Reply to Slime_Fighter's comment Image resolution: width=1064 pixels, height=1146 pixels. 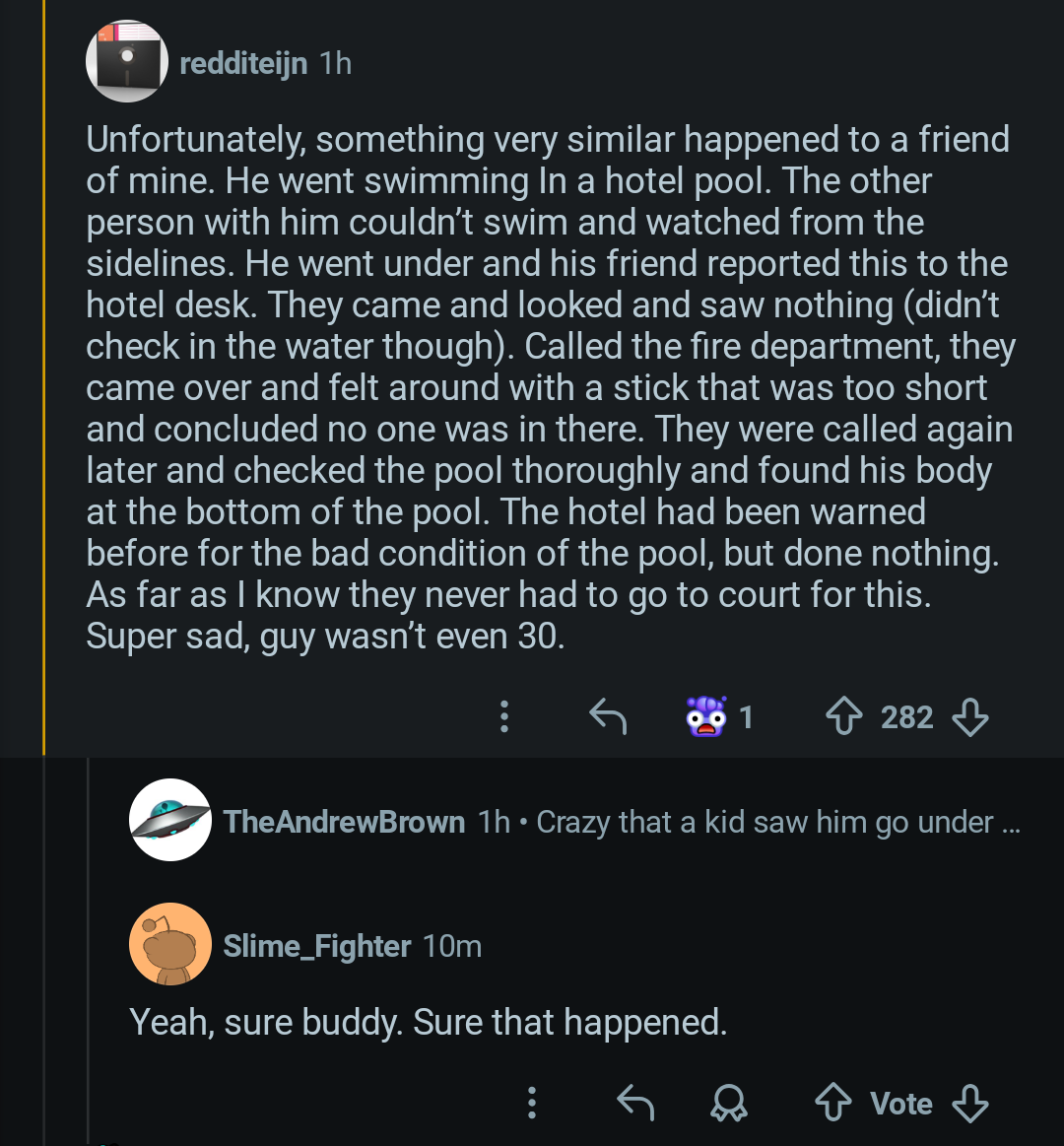634,1103
